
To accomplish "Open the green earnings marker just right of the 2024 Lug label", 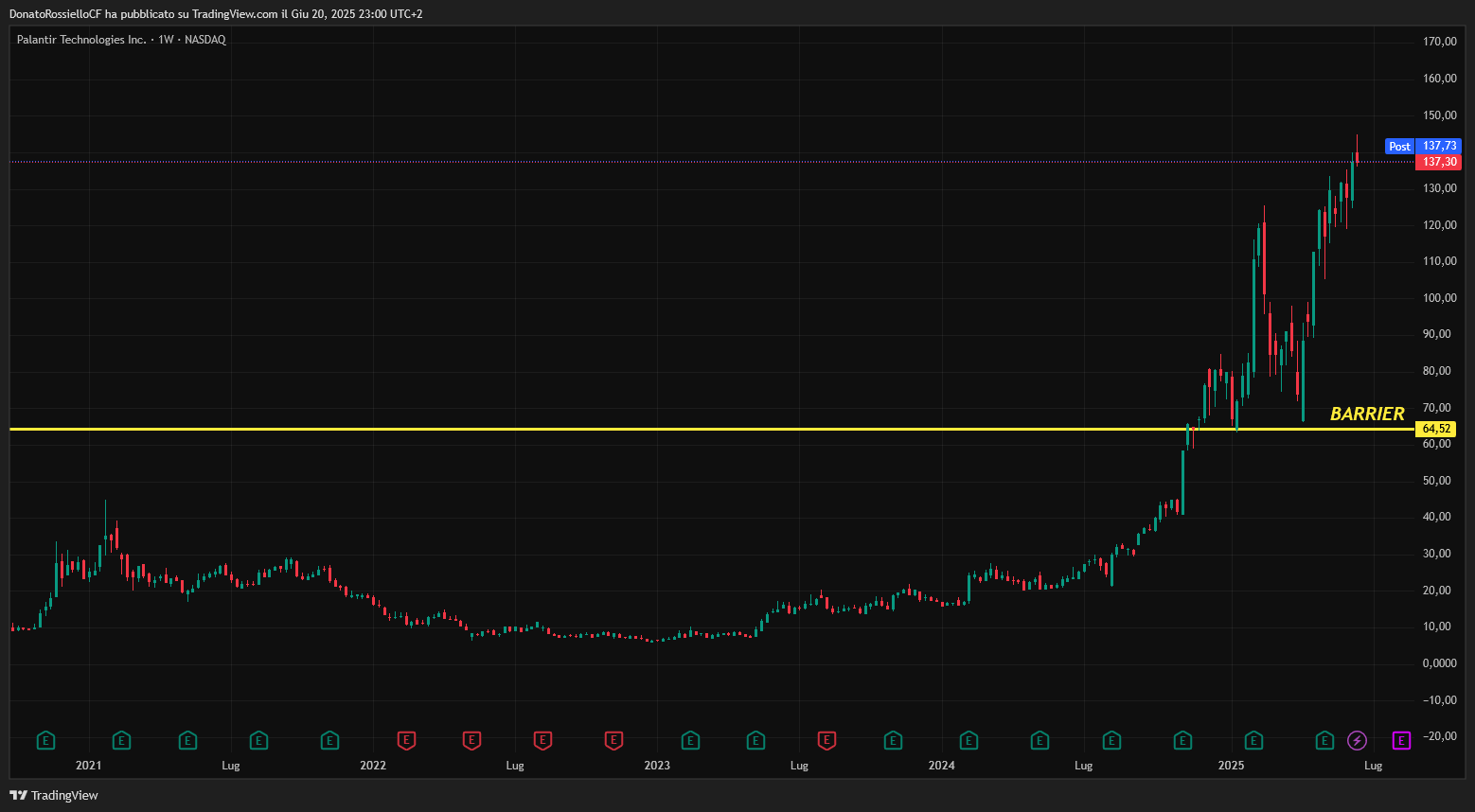I will [1111, 740].
